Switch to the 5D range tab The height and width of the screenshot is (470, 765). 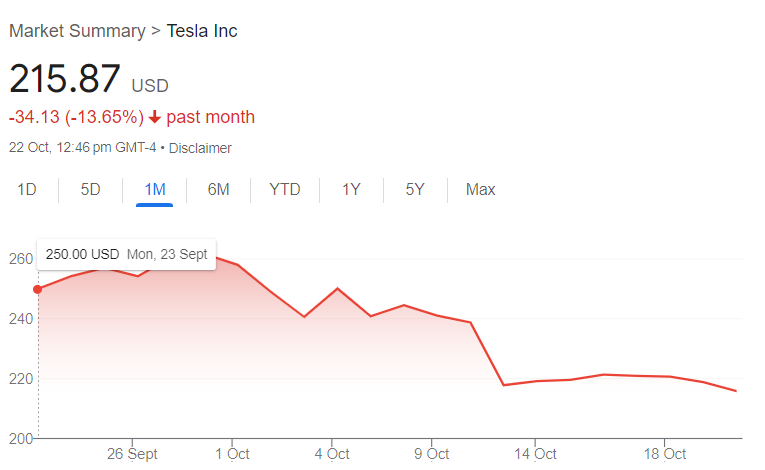91,189
